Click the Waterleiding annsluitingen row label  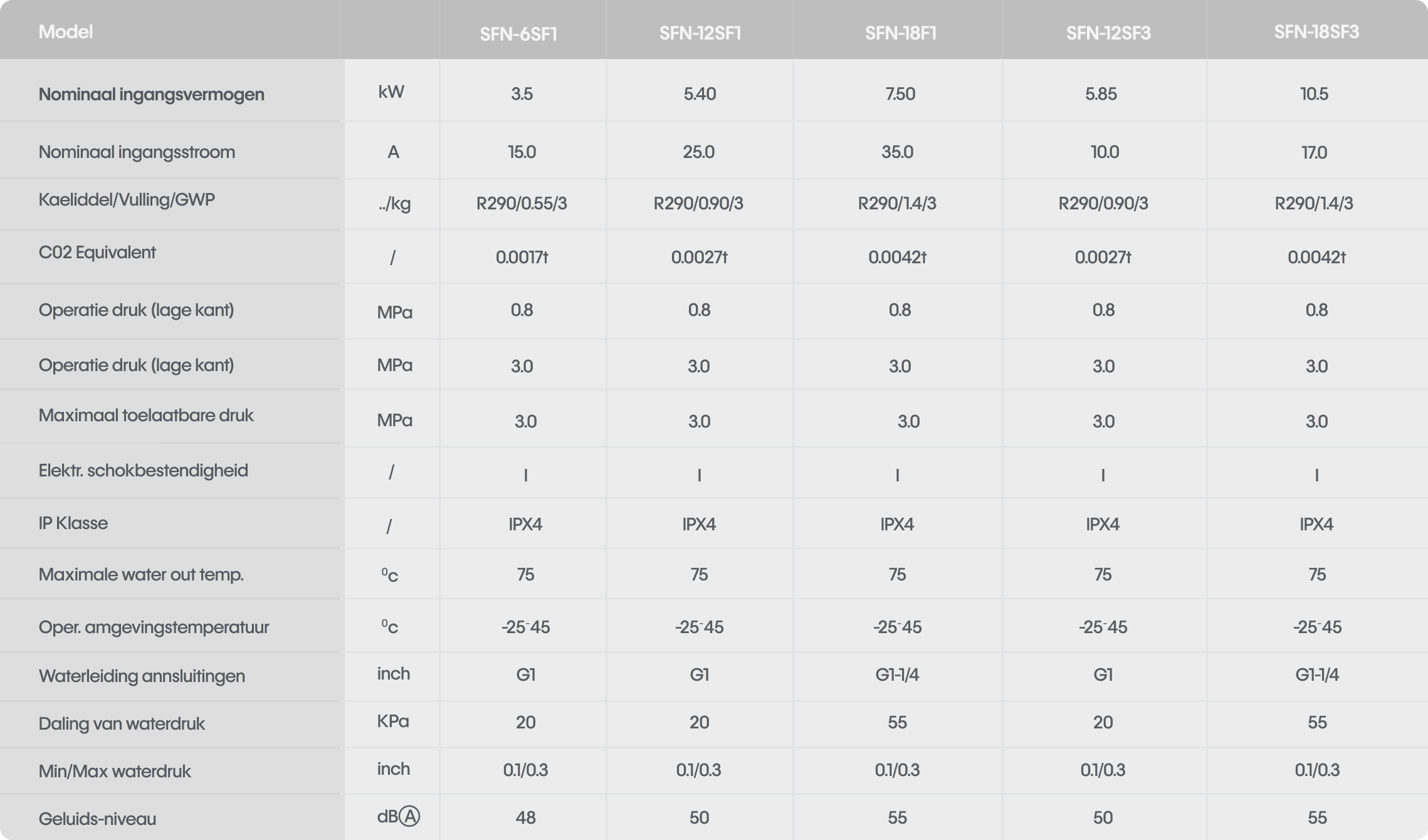tap(142, 676)
